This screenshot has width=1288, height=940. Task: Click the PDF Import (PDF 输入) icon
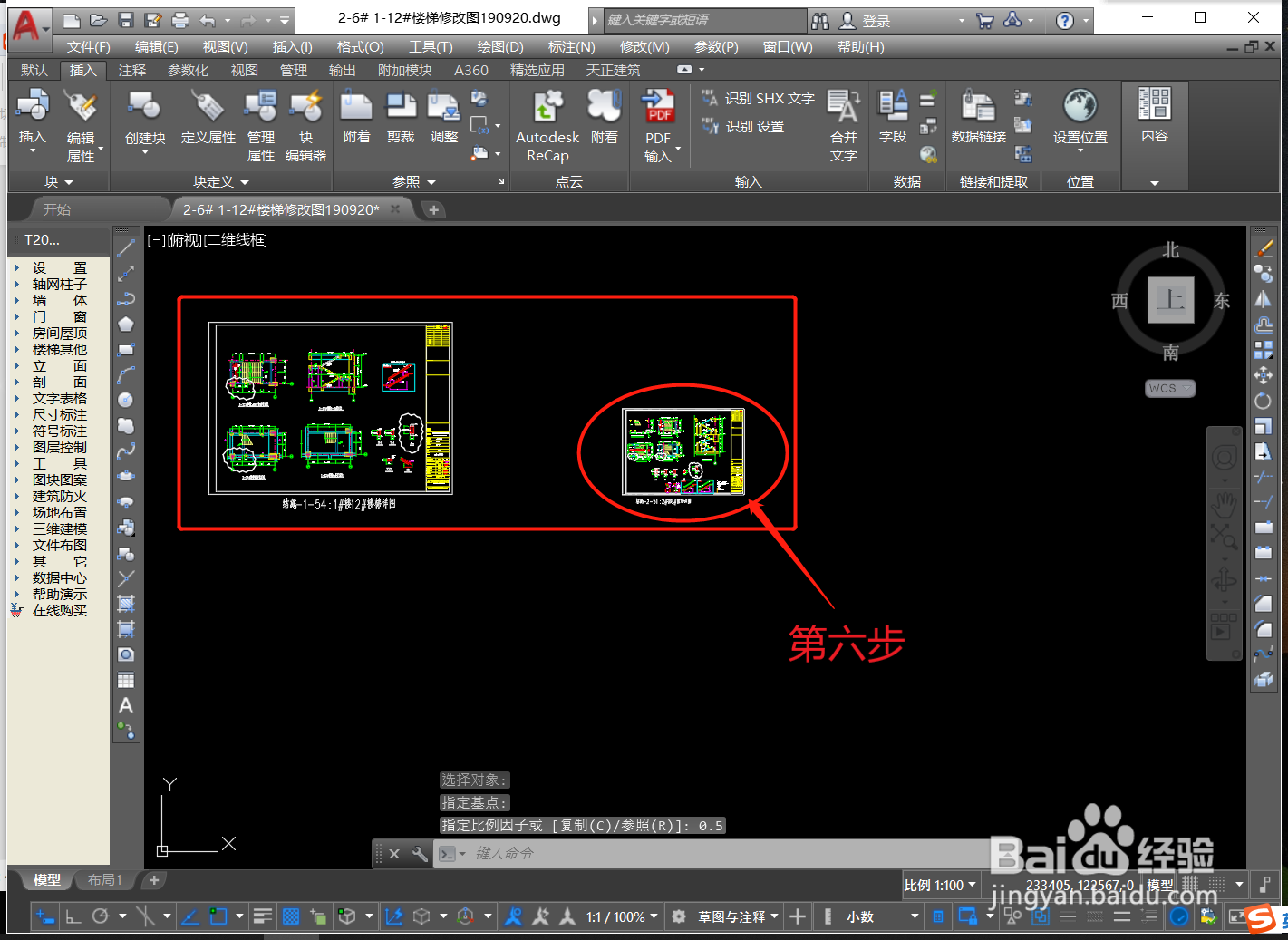pos(658,107)
